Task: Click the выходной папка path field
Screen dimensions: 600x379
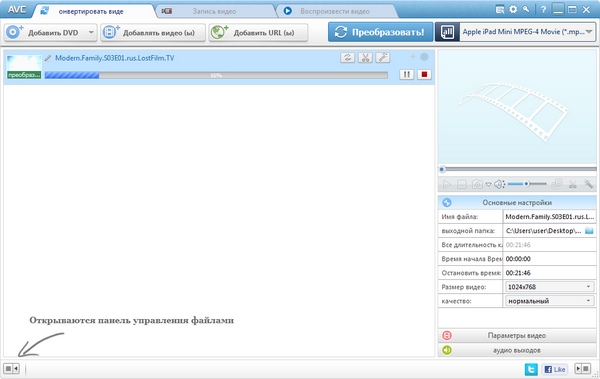Action: [x=543, y=231]
